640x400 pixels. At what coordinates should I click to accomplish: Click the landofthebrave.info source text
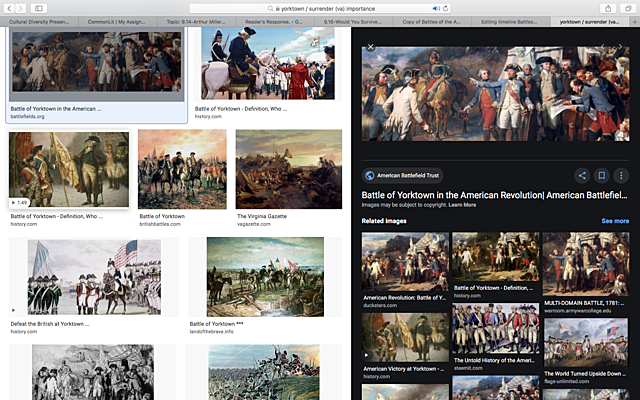click(x=211, y=332)
